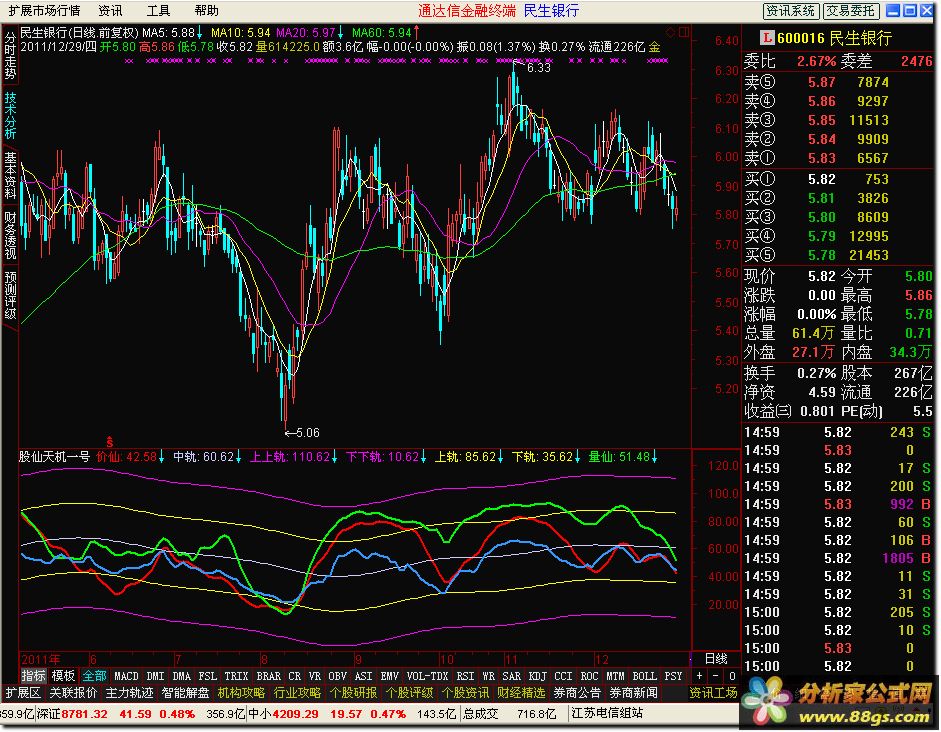941x732 pixels.
Task: Select the 指标 tab
Action: pos(33,676)
